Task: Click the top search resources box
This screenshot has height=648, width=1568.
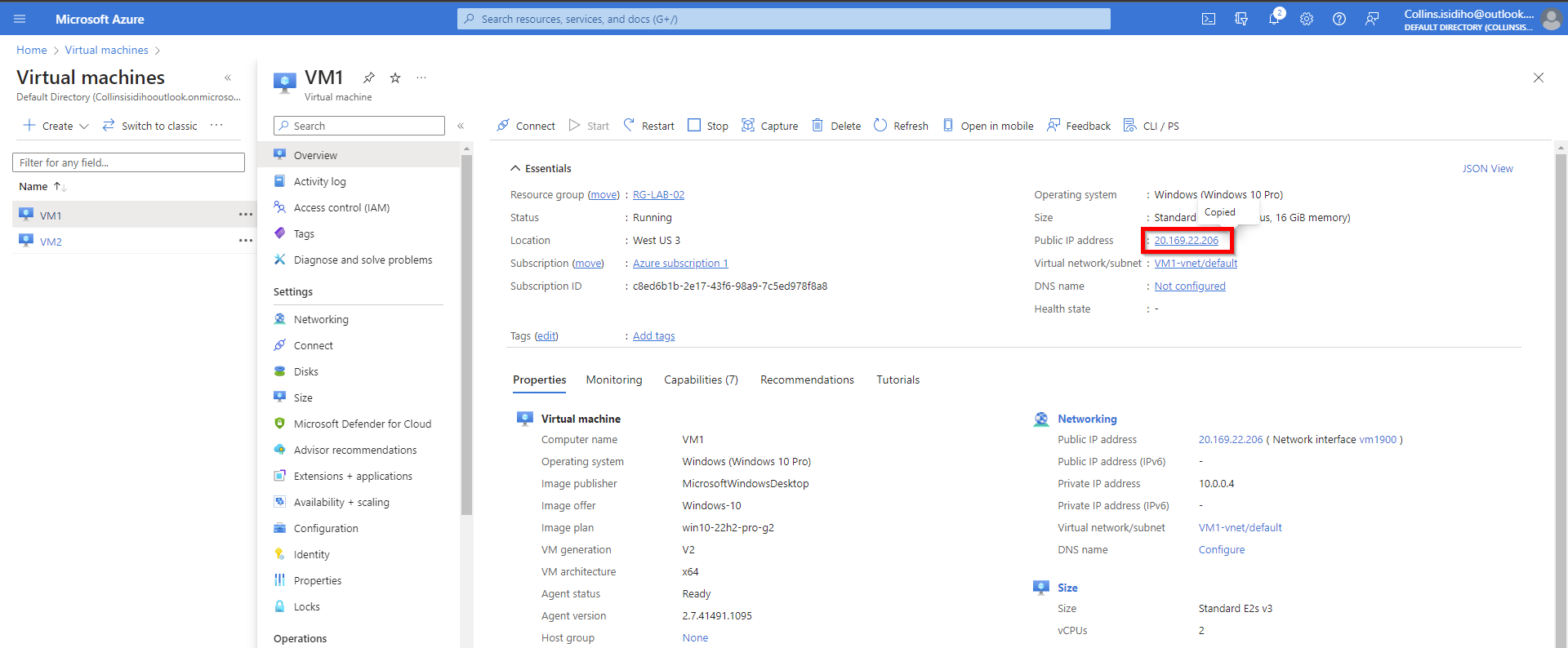Action: click(x=784, y=19)
